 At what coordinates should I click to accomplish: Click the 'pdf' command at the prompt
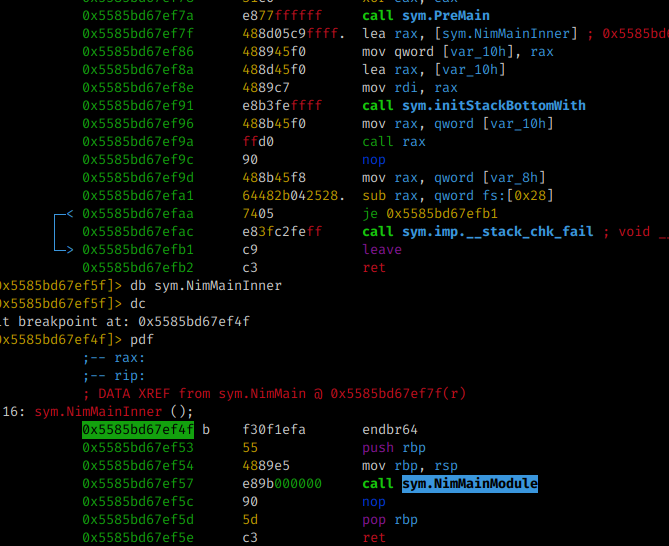pyautogui.click(x=142, y=340)
